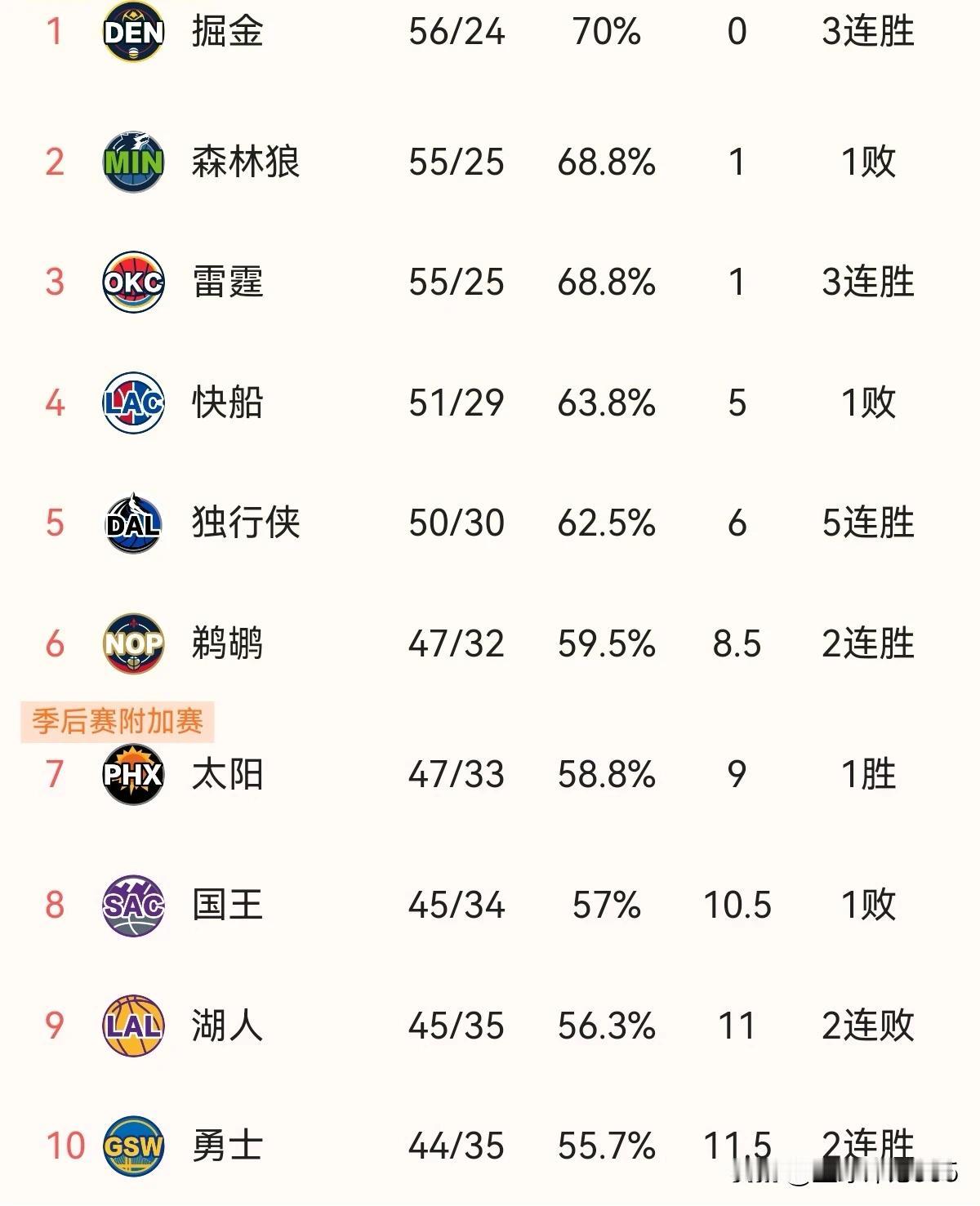Click the PHX Suns team logo
Viewport: 980px width, 1206px height.
134,774
